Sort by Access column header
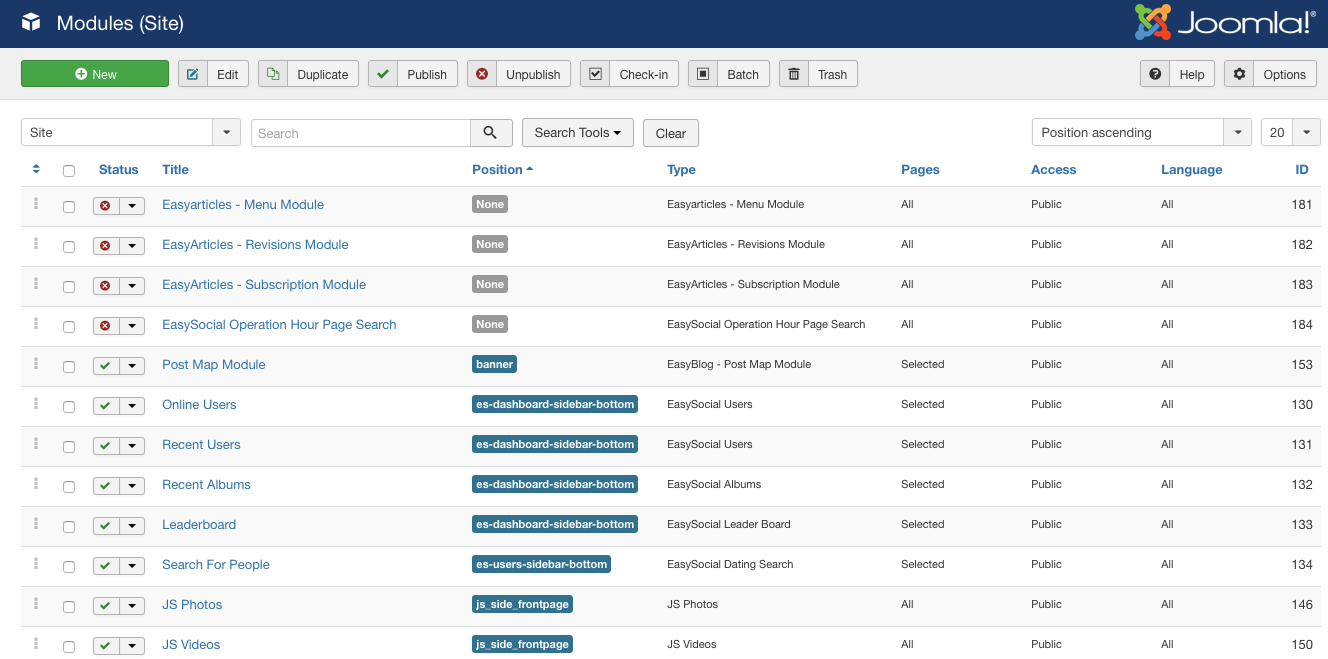The image size is (1328, 659). pyautogui.click(x=1053, y=170)
